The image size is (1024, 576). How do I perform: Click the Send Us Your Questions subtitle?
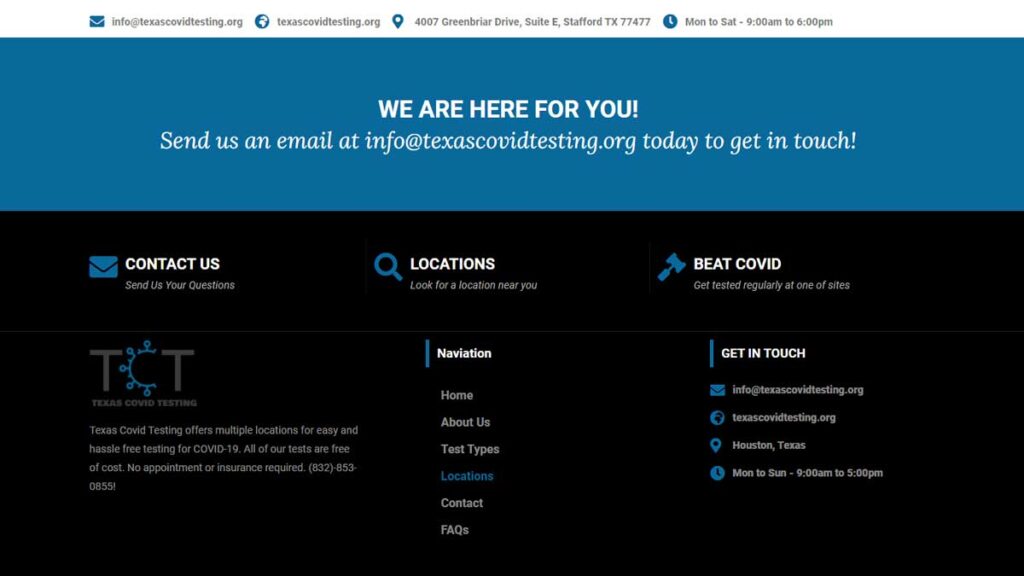click(180, 285)
